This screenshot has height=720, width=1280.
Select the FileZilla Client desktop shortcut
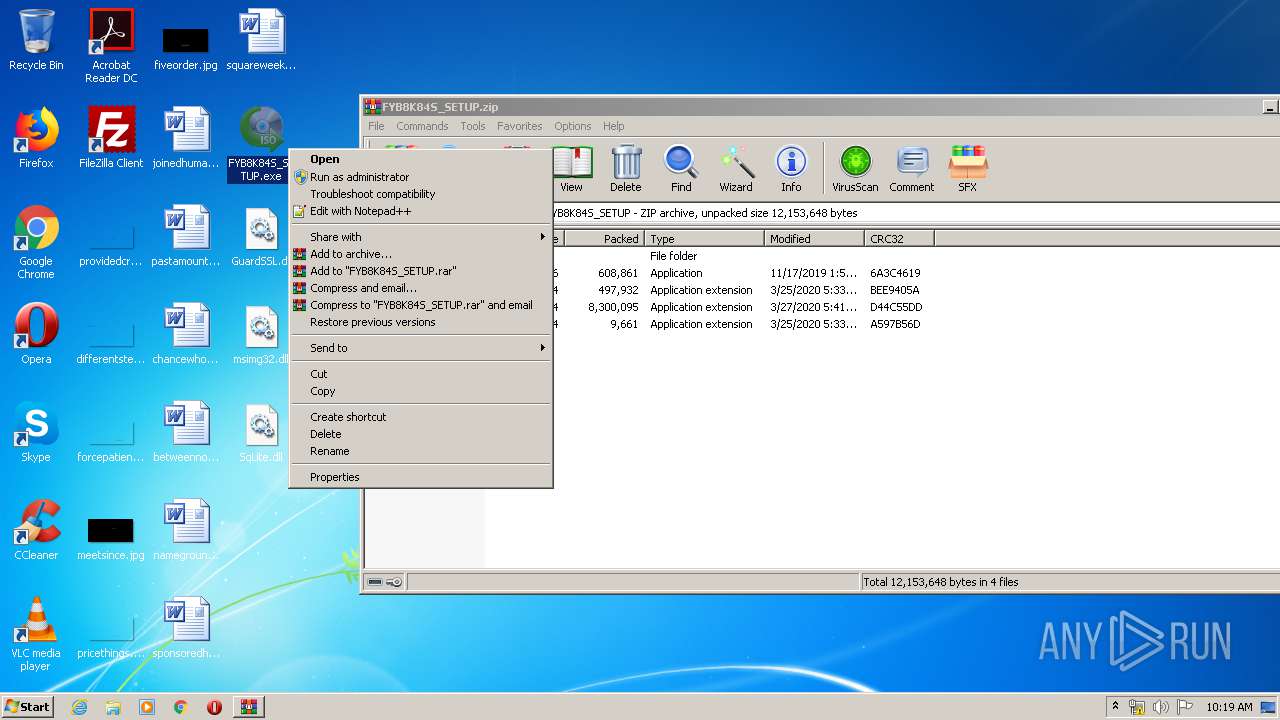111,138
